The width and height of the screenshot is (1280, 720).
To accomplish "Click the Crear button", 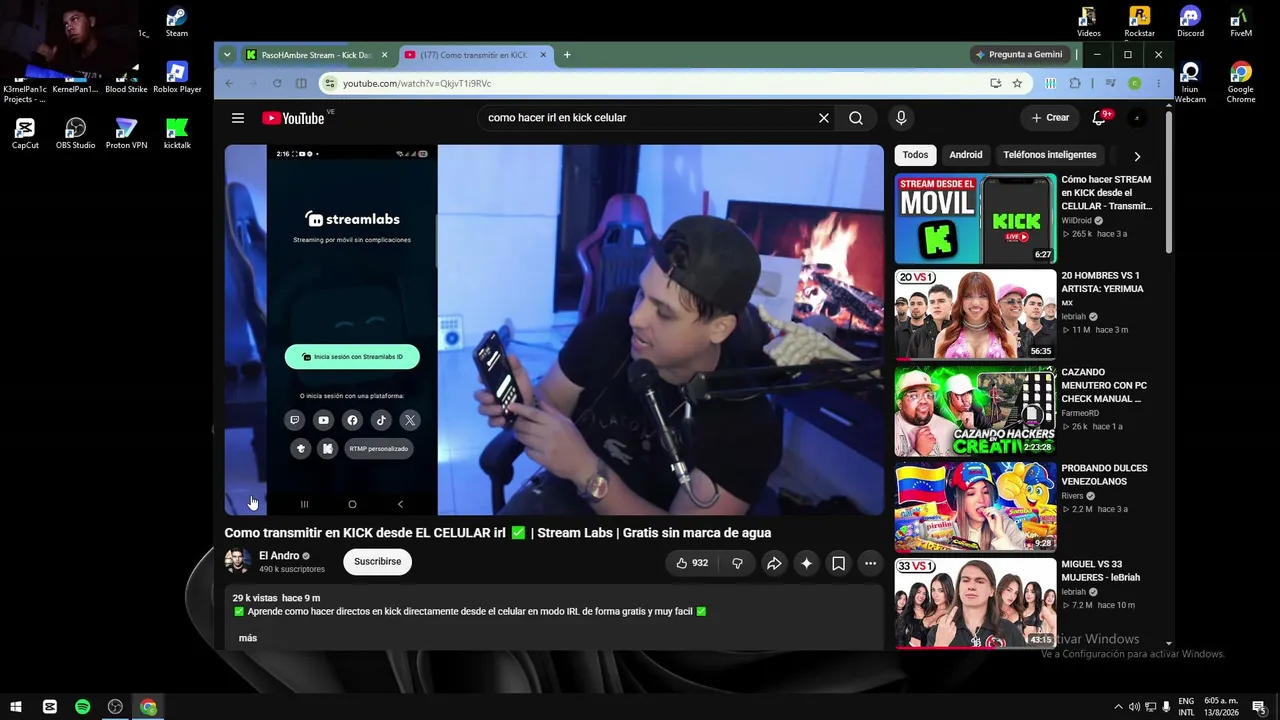I will coord(1050,118).
